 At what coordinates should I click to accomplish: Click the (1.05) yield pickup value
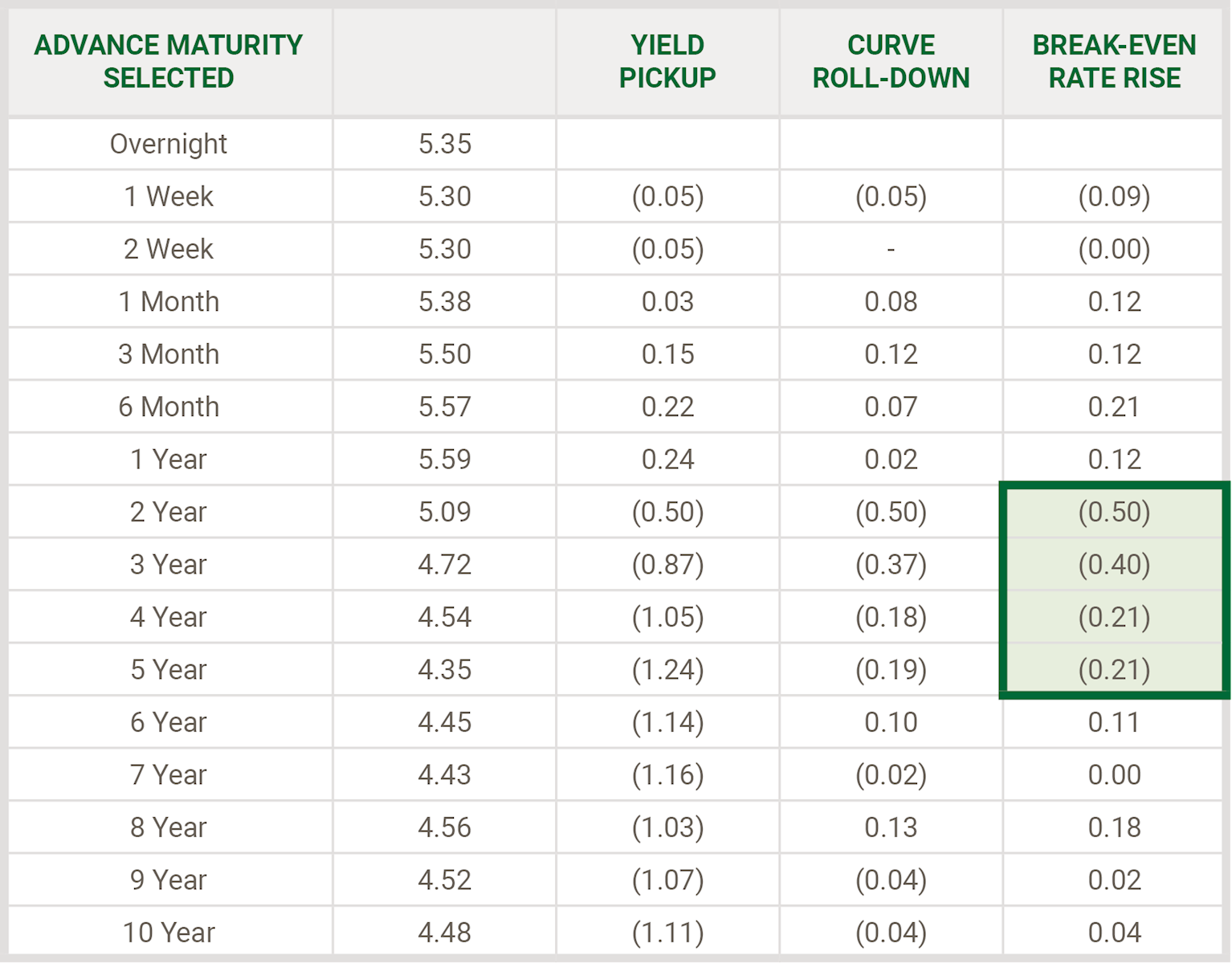667,617
